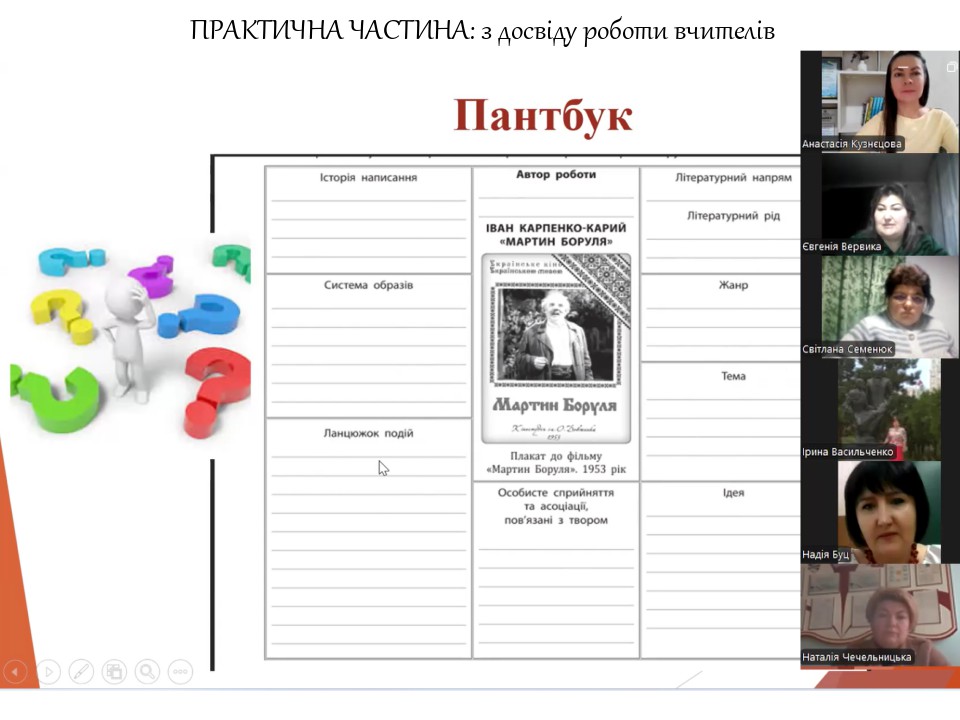The image size is (960, 720).
Task: Open the see all slides icon
Action: (x=114, y=672)
